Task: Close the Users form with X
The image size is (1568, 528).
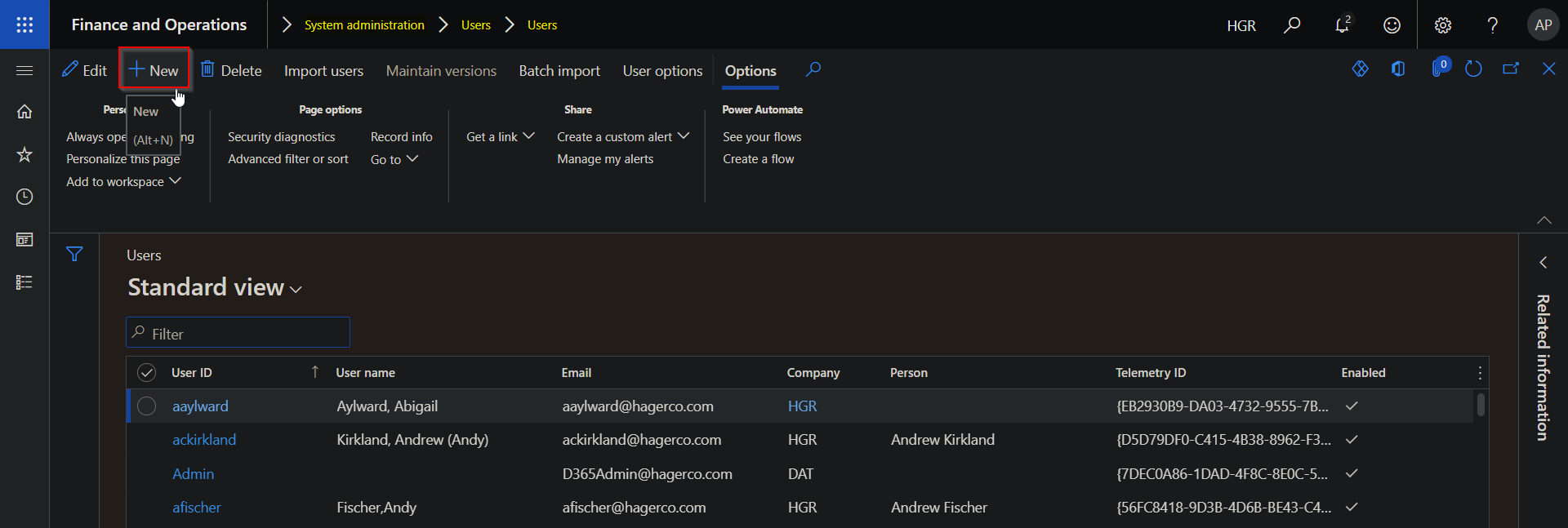Action: 1548,69
